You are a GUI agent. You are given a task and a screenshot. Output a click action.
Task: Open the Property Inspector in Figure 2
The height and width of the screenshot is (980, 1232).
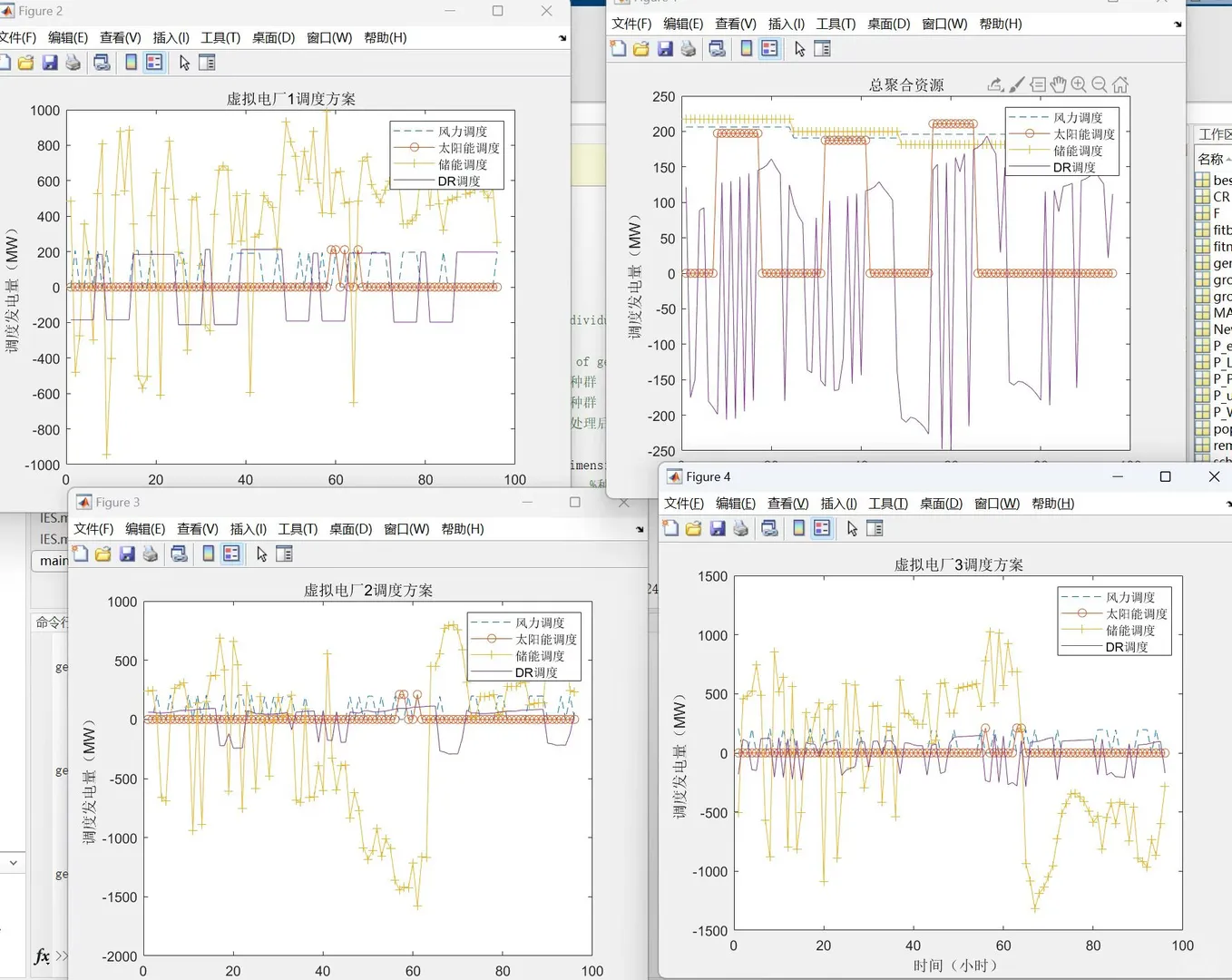click(x=207, y=63)
